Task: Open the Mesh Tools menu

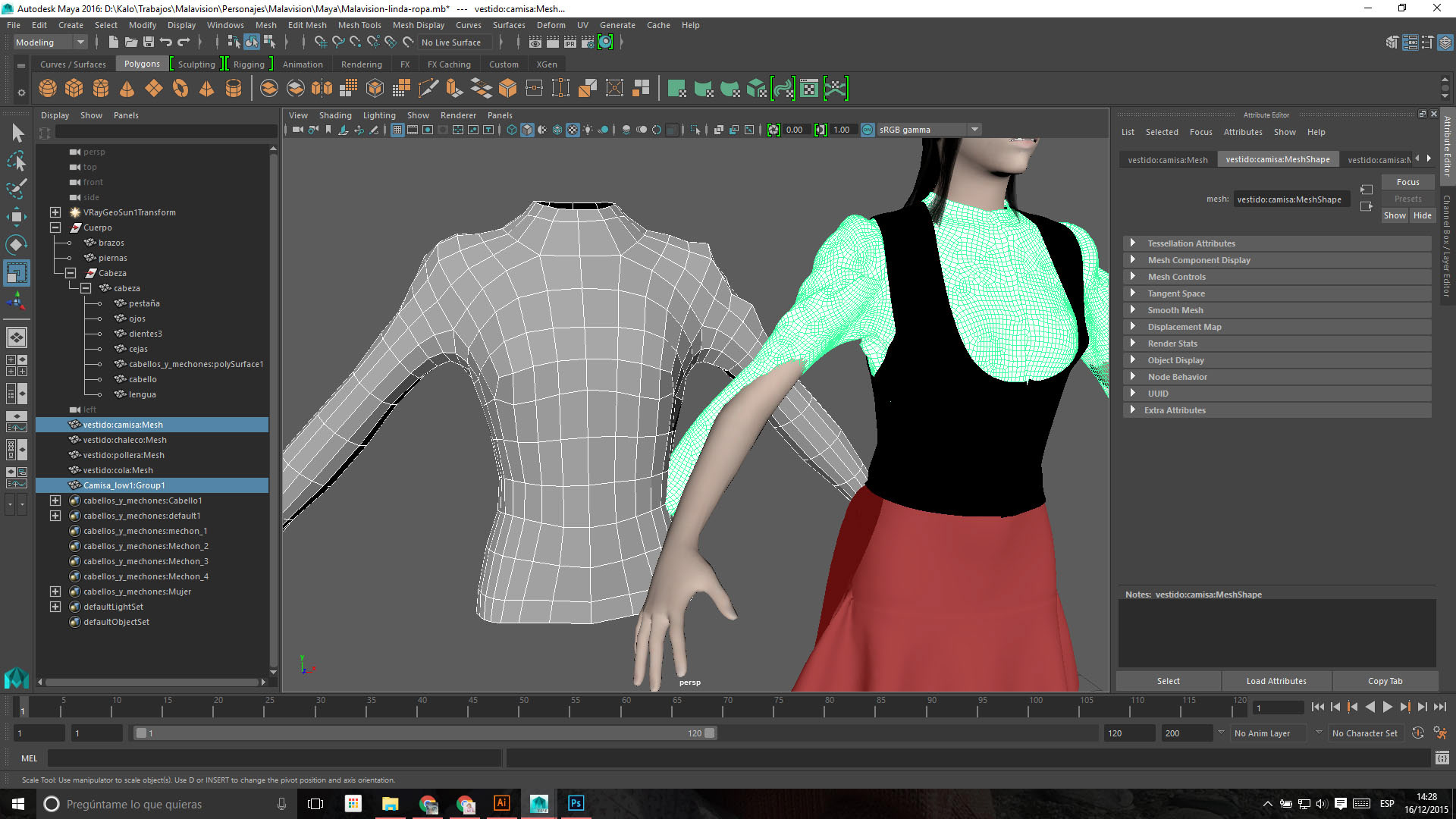Action: (359, 25)
